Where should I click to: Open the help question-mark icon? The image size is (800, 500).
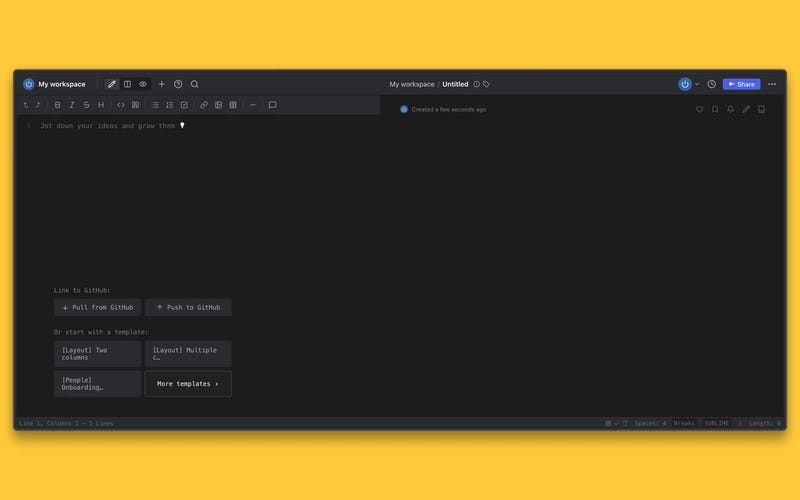point(178,84)
